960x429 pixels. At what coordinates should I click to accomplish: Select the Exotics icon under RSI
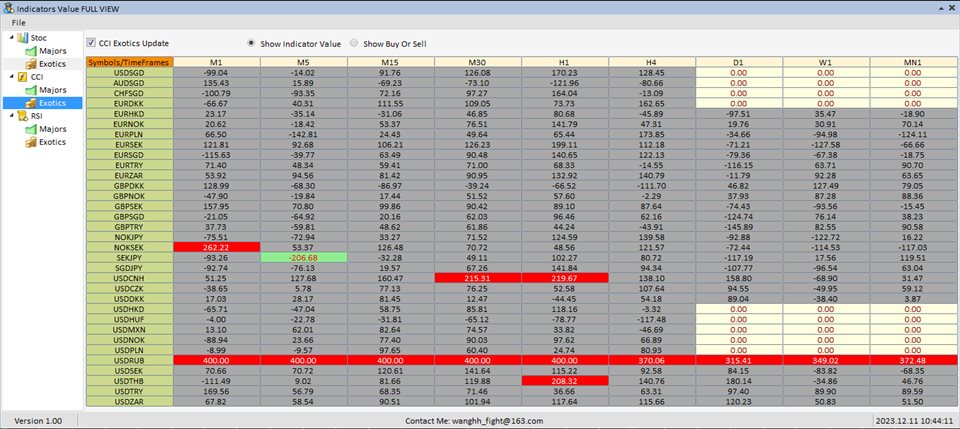click(x=31, y=142)
